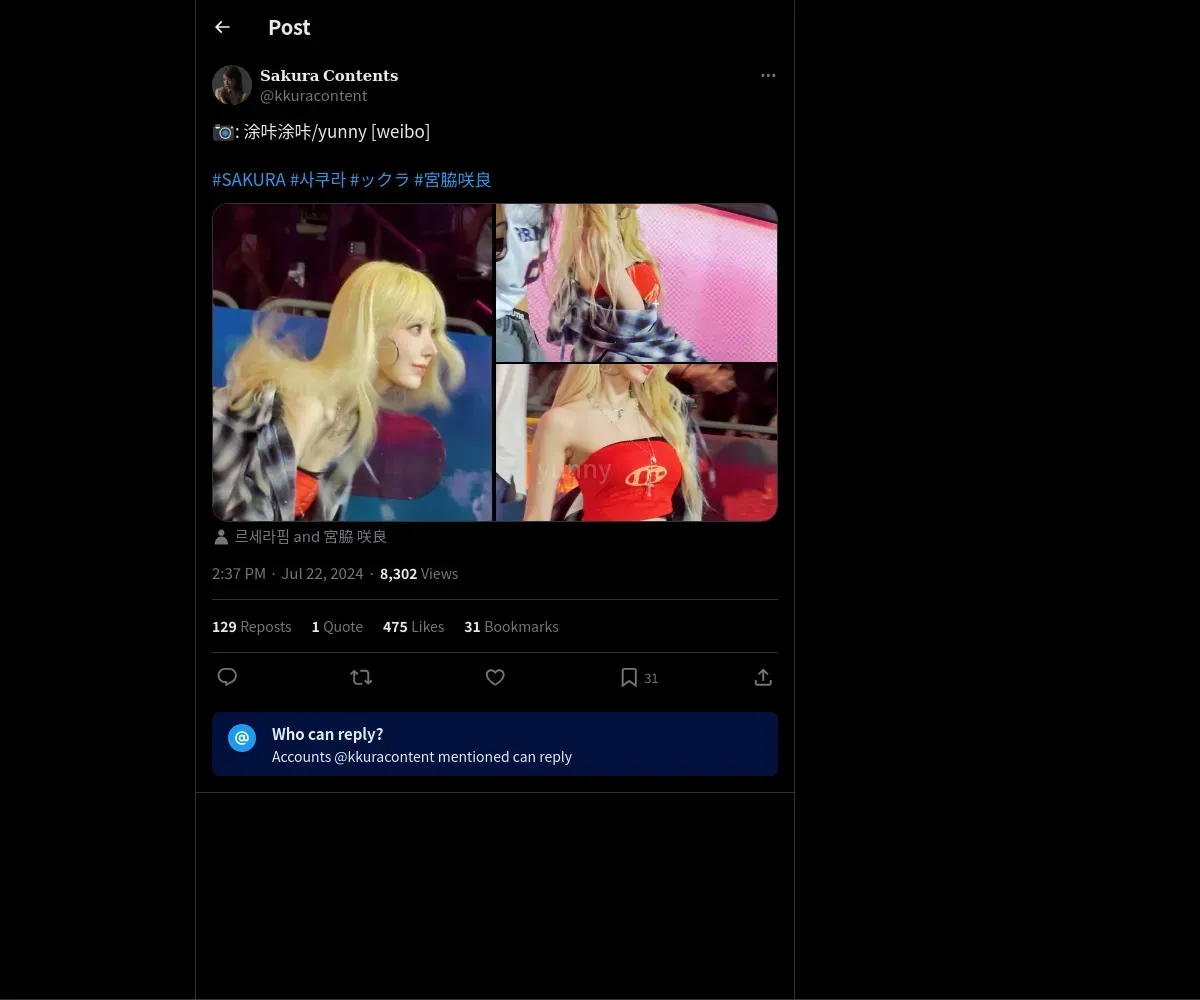This screenshot has height=1000, width=1200.
Task: View the 1 Quote list
Action: [337, 627]
